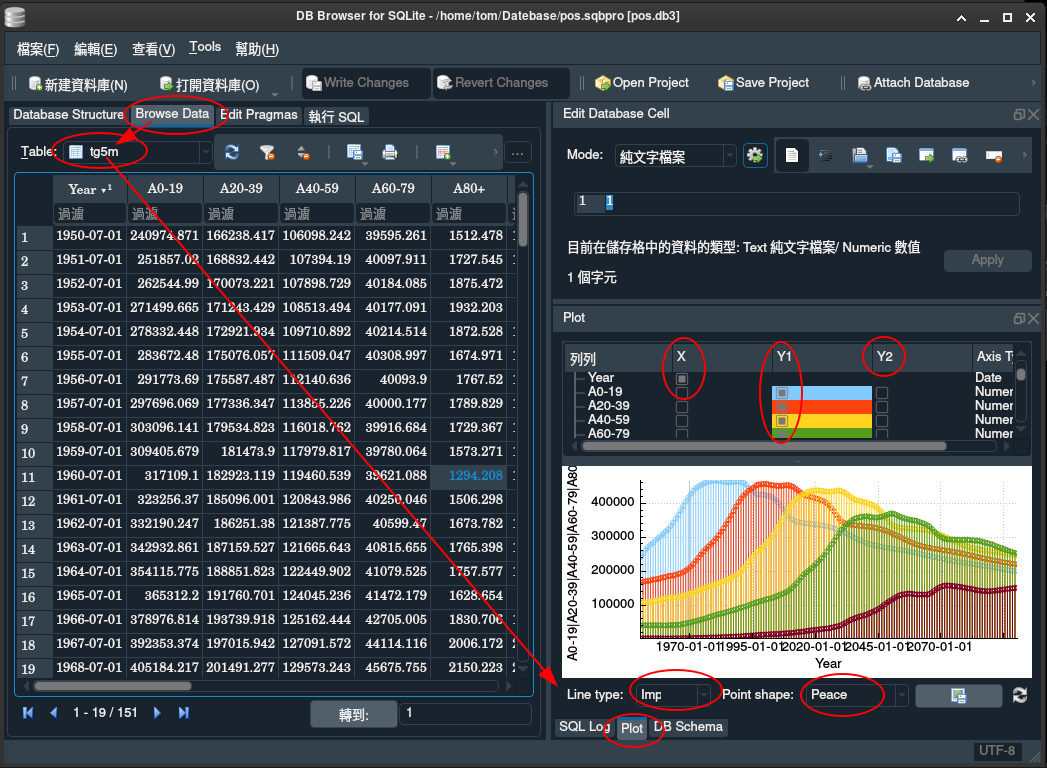The image size is (1047, 768).
Task: Save the current plot image
Action: pyautogui.click(x=958, y=695)
